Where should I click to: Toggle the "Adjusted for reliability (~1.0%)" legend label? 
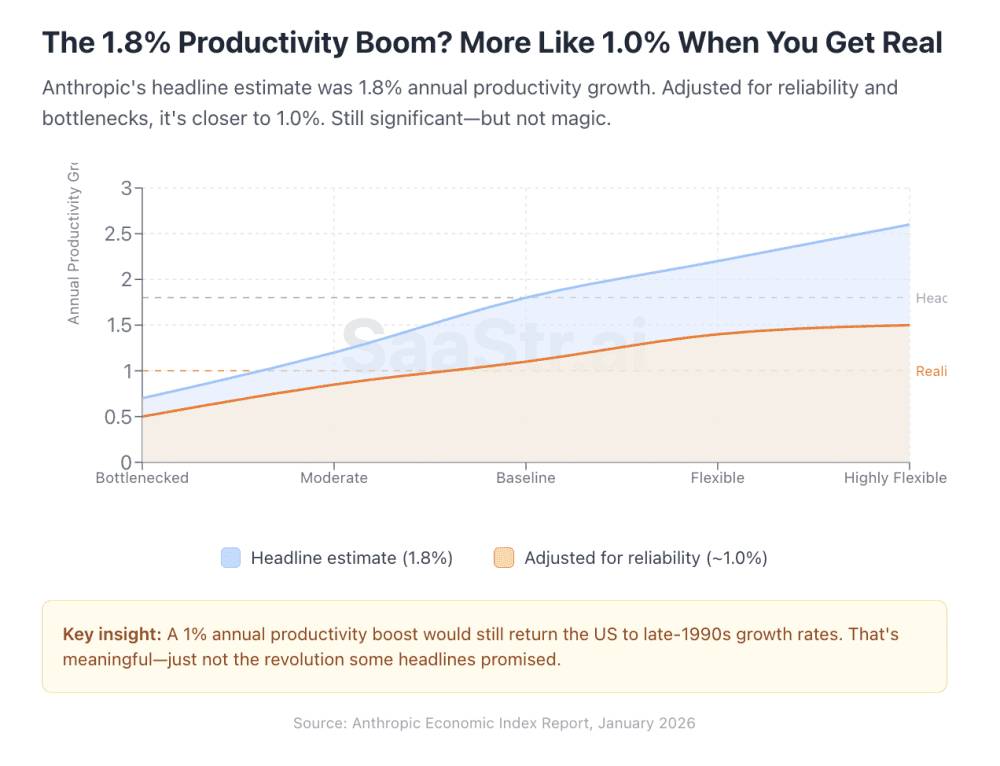click(x=645, y=558)
